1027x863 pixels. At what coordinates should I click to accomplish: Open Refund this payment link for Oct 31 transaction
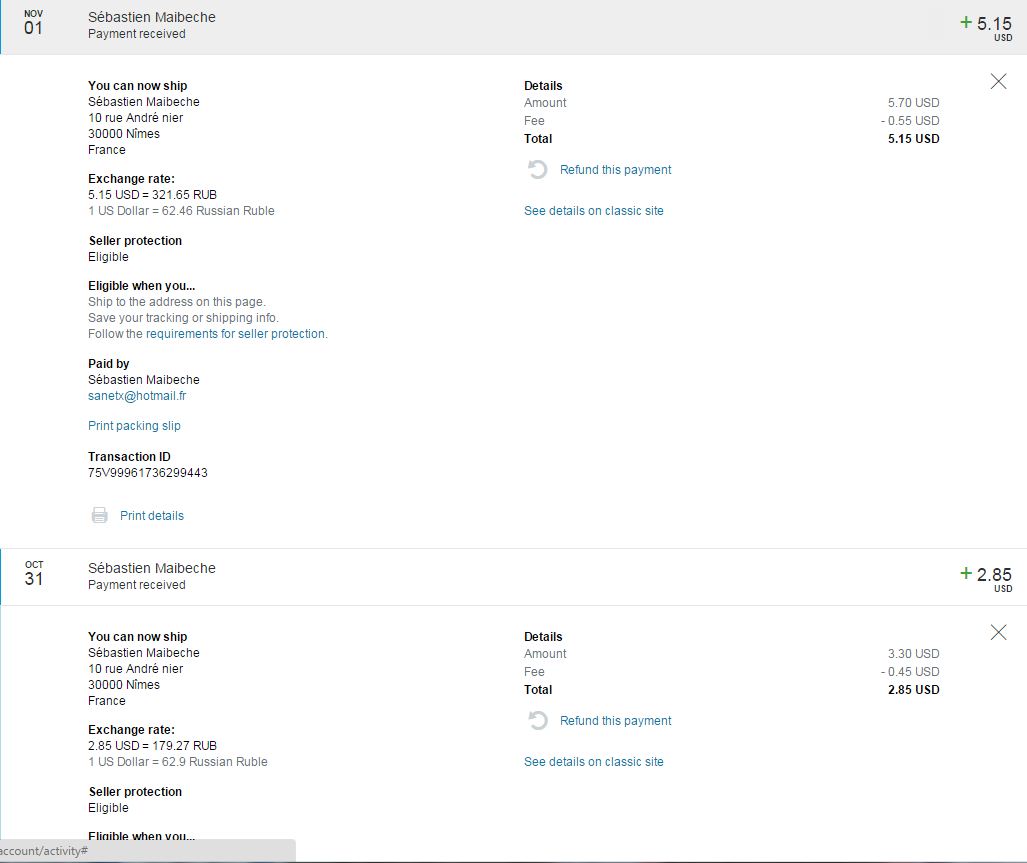615,721
